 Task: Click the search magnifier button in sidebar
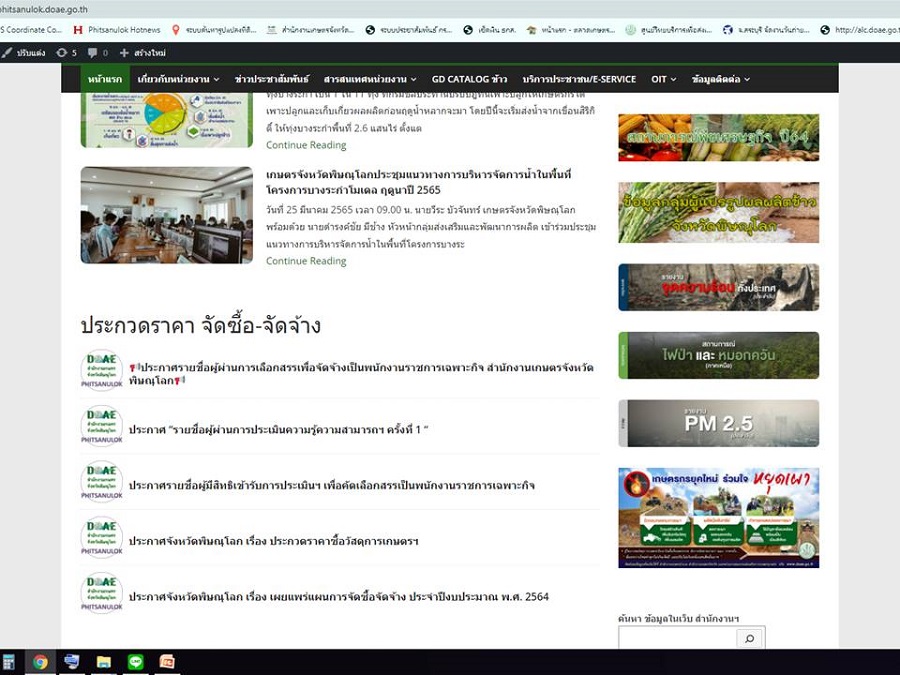coord(750,638)
